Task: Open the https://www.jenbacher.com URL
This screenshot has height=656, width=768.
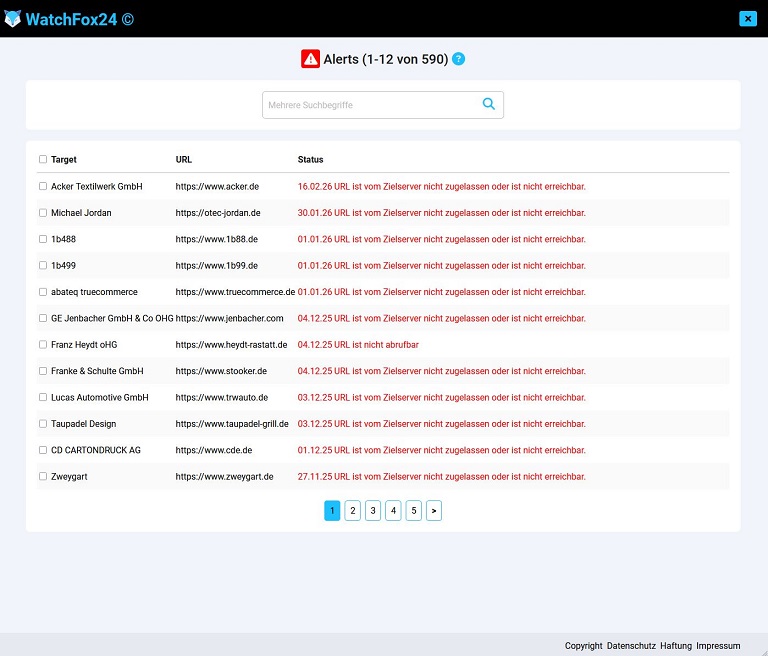Action: [229, 318]
